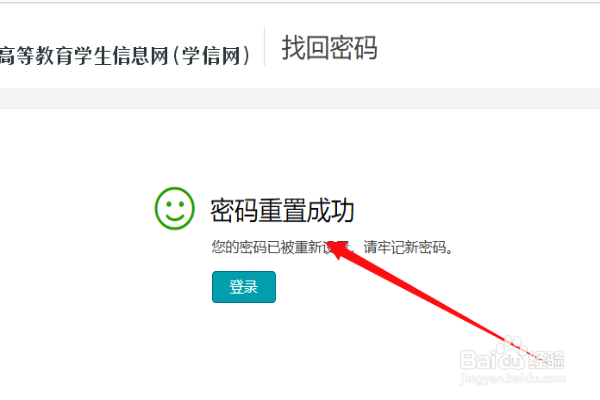Image resolution: width=600 pixels, height=400 pixels.
Task: Click the teal 登录 button
Action: (244, 287)
